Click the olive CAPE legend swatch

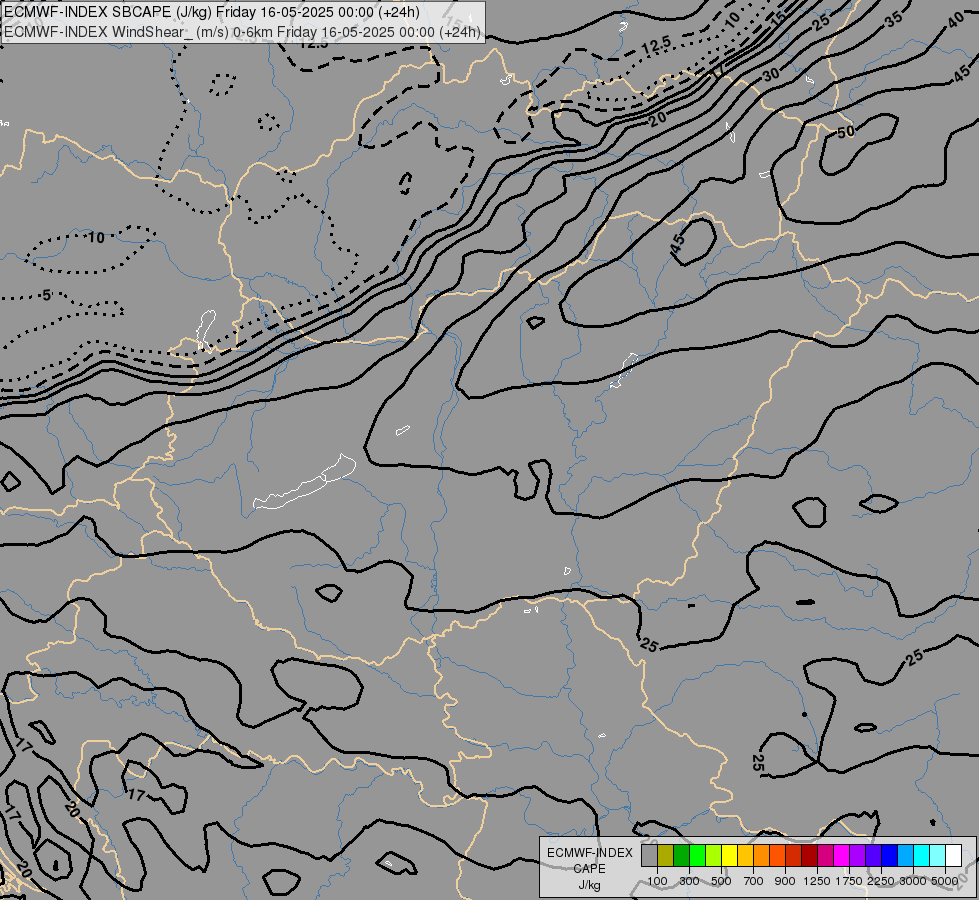tap(666, 855)
